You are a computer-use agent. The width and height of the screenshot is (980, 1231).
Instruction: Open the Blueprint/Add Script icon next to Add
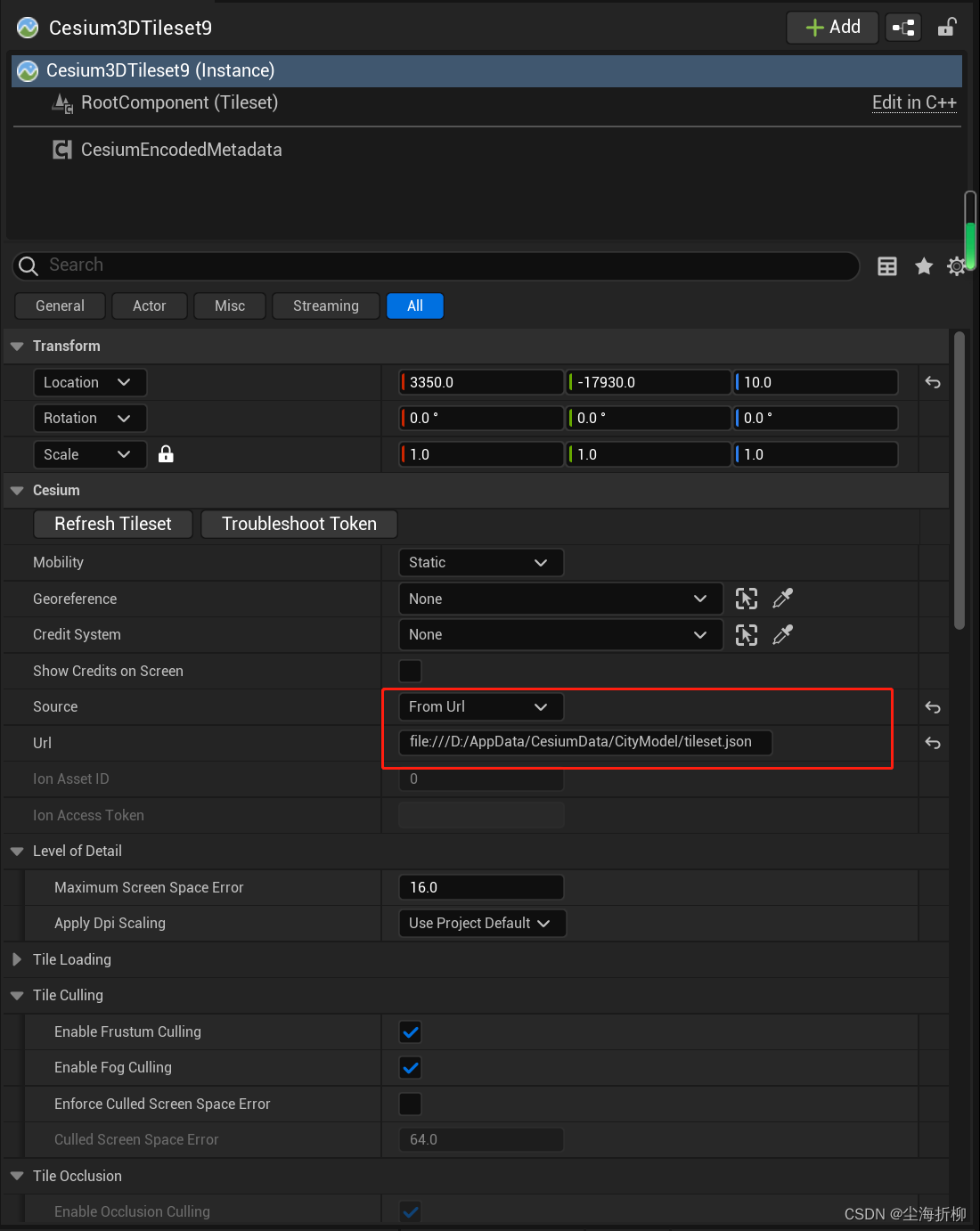(x=903, y=28)
